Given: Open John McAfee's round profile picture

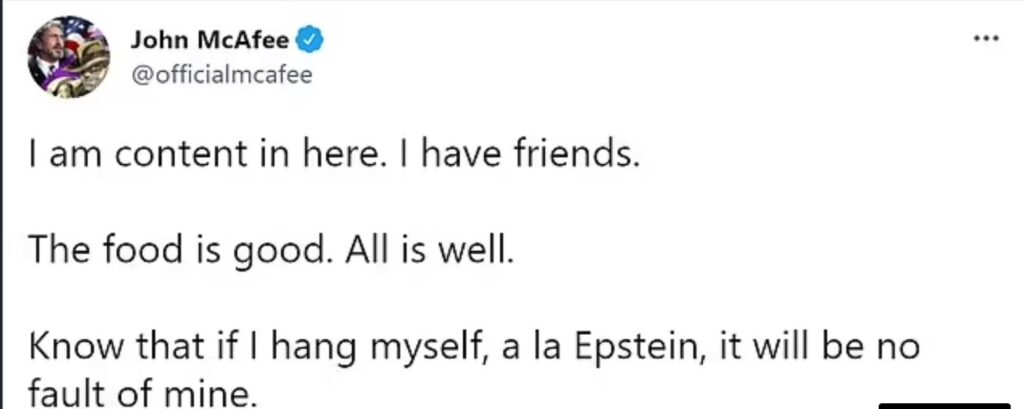Looking at the screenshot, I should point(68,57).
